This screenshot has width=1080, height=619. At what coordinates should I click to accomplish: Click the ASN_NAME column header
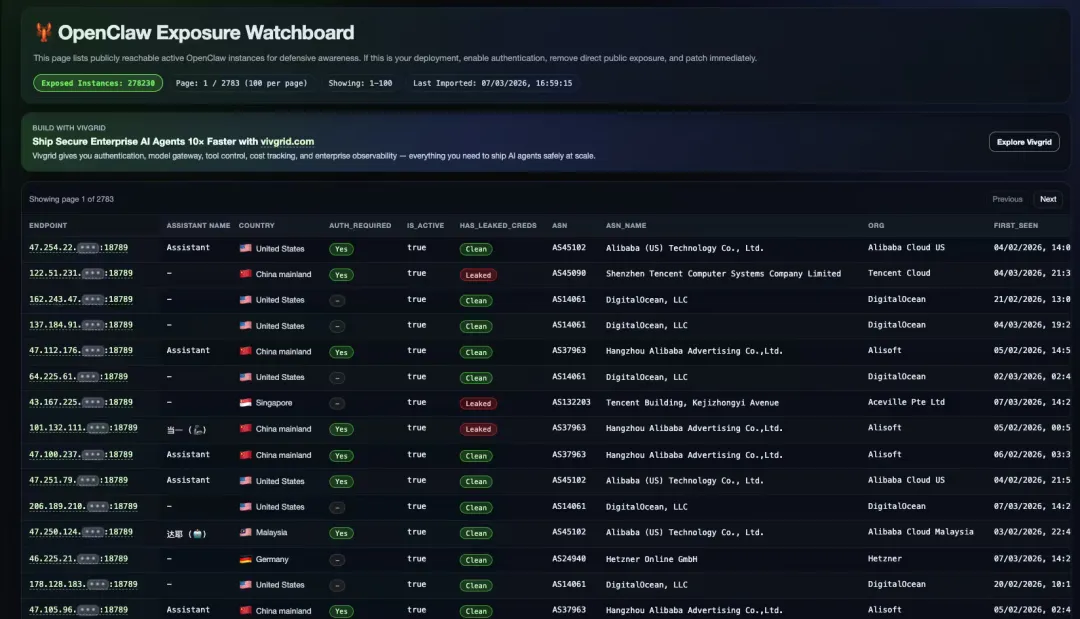click(x=626, y=226)
